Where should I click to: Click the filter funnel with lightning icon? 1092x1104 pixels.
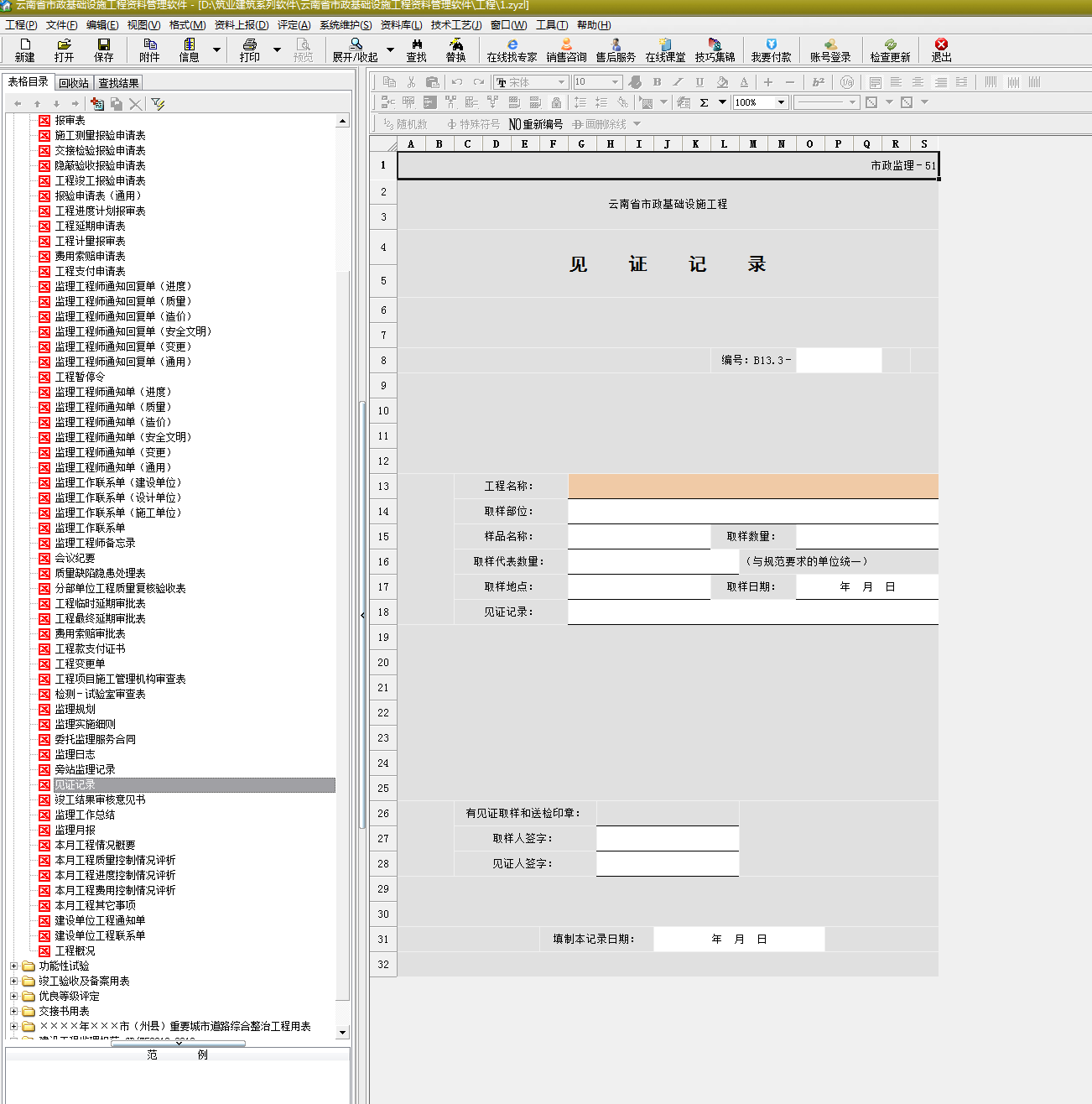pos(158,103)
